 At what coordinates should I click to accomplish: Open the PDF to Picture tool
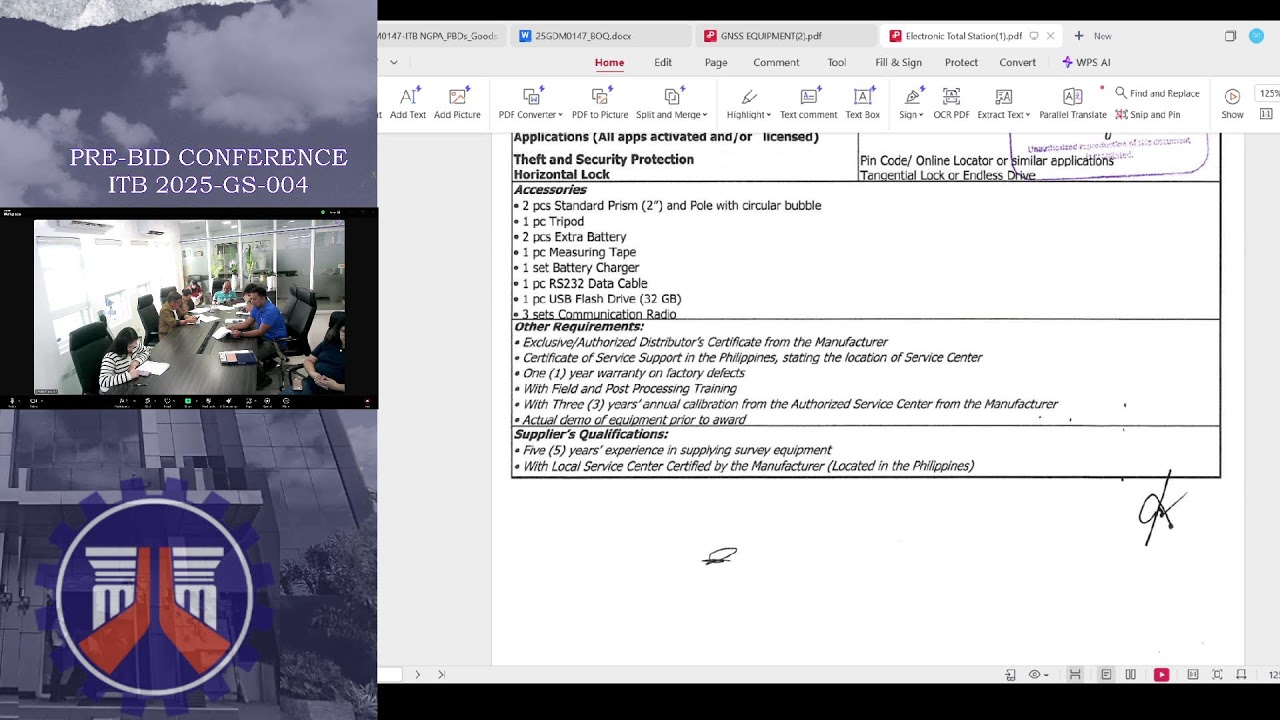click(x=600, y=103)
